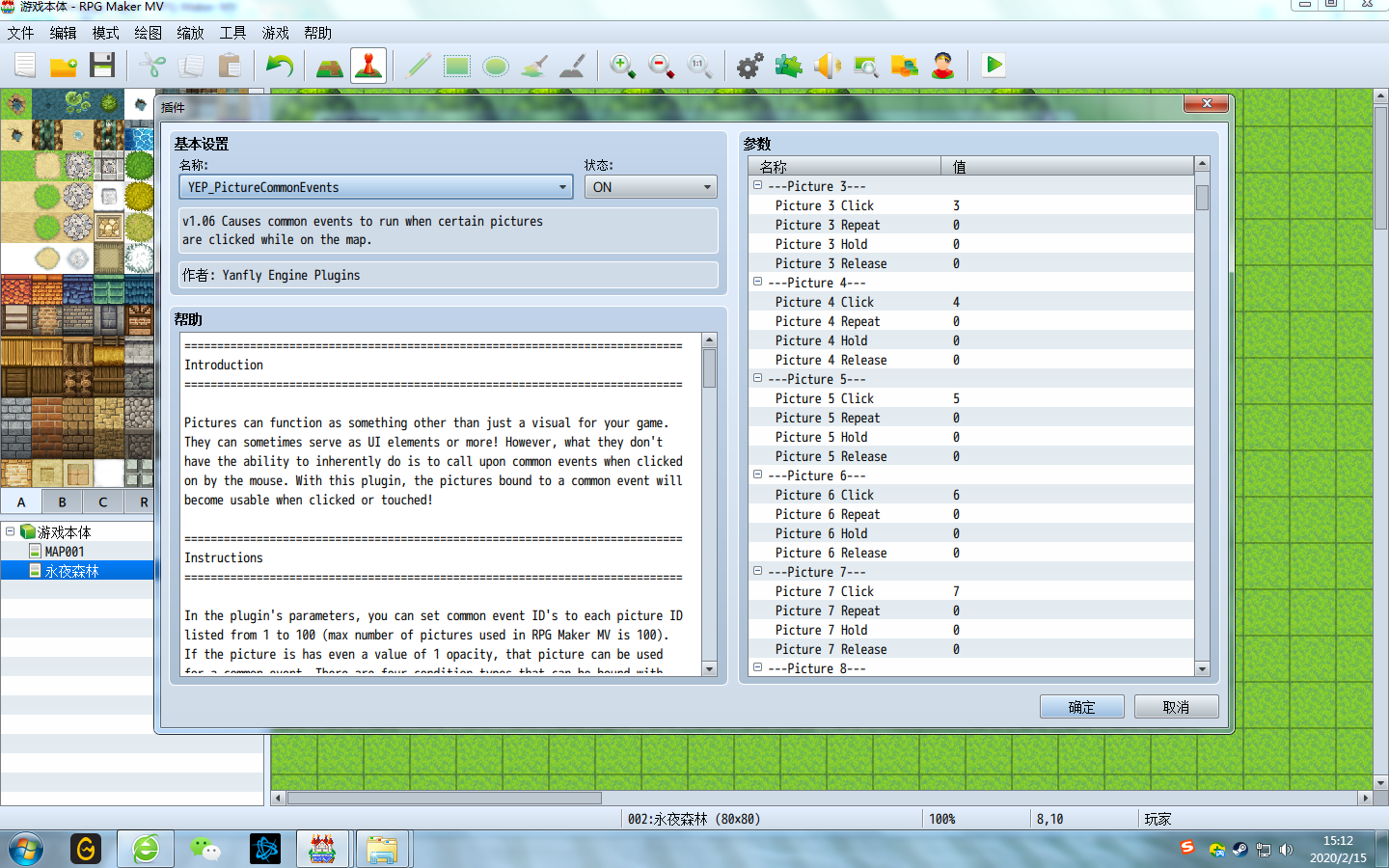Open the 文件 menu
Image resolution: width=1389 pixels, height=868 pixels.
(21, 33)
